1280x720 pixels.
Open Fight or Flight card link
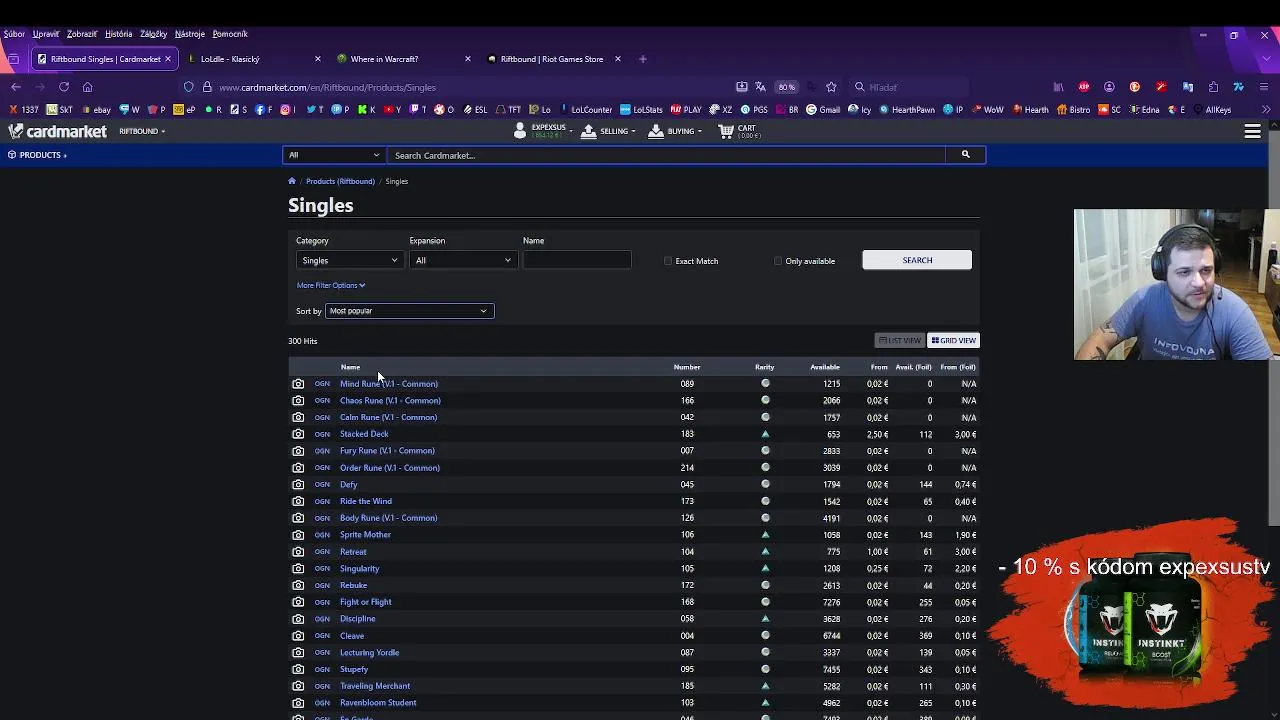click(366, 602)
